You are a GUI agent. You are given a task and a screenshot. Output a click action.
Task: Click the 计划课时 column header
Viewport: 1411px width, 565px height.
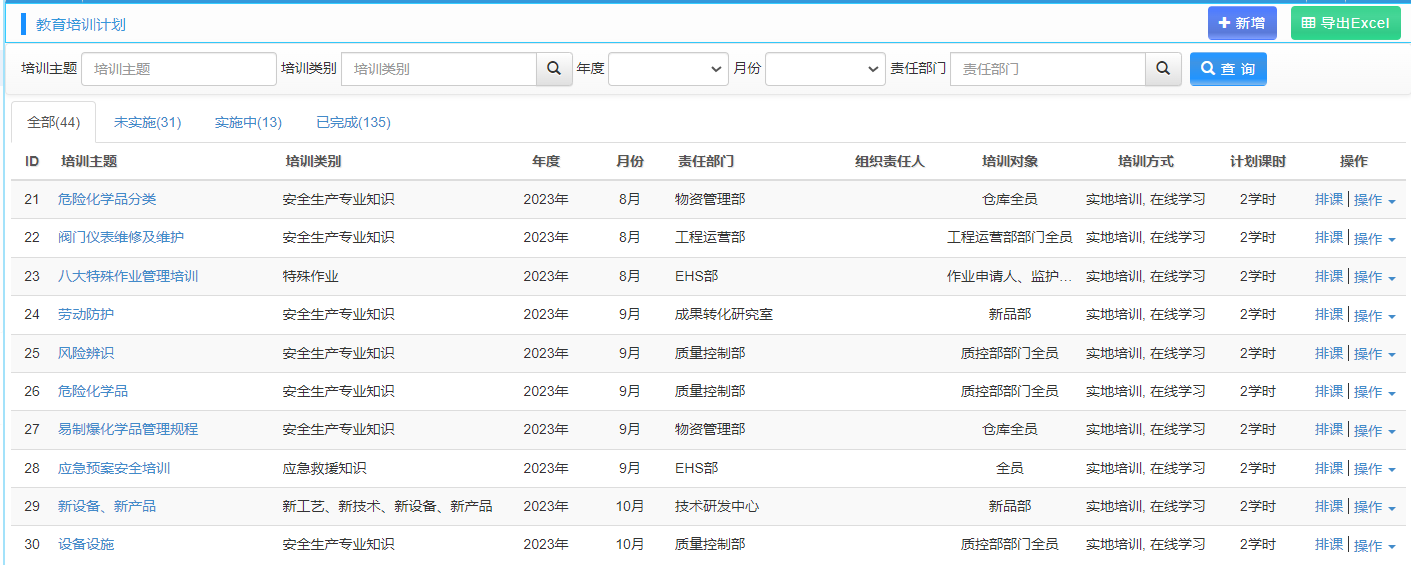(x=1258, y=161)
